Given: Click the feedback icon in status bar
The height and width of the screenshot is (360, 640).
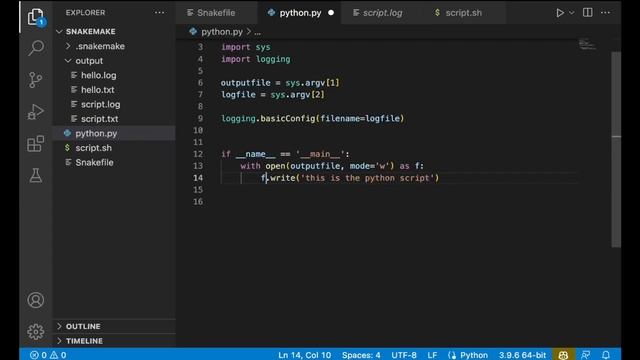Looking at the screenshot, I should click(x=585, y=355).
